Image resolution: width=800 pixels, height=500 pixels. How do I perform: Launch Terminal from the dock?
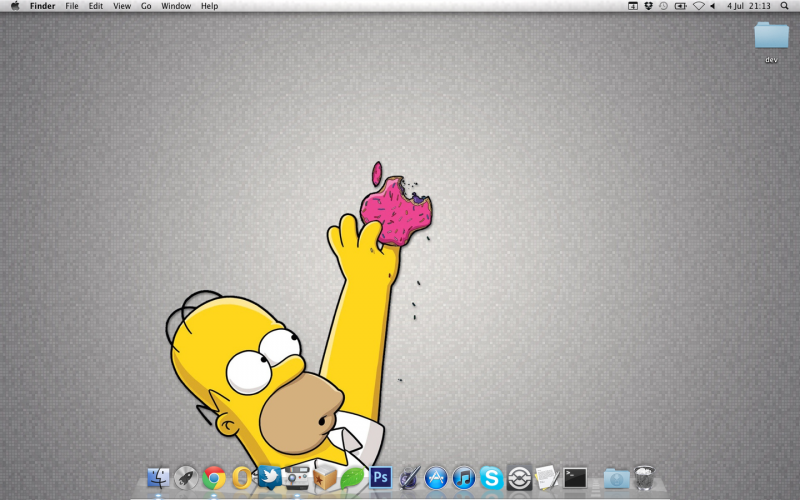[x=575, y=479]
